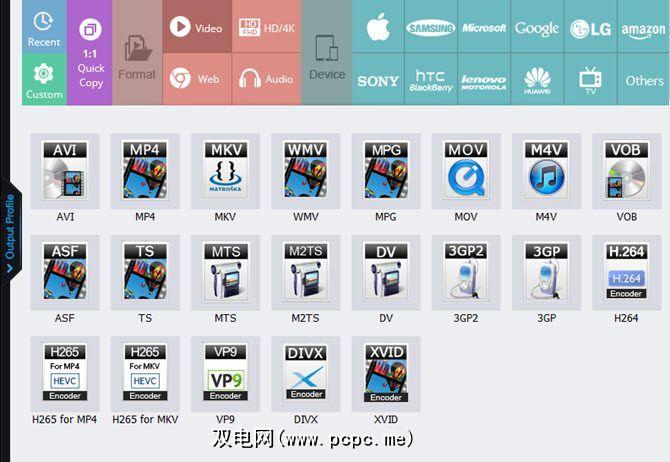The height and width of the screenshot is (462, 670).
Task: Open the Format category
Action: (137, 52)
